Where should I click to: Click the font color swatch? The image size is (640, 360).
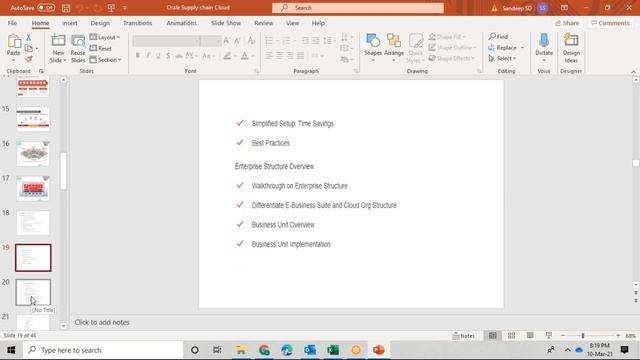244,56
